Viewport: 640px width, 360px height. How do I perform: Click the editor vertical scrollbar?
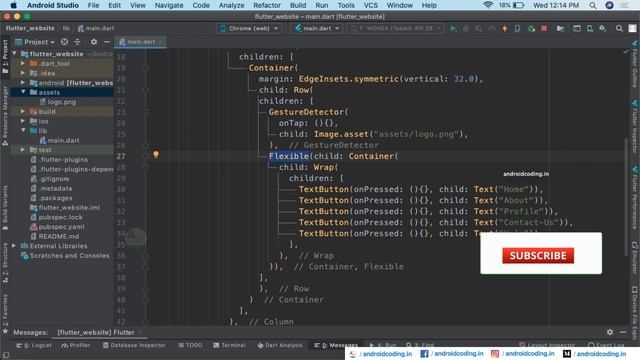click(626, 197)
